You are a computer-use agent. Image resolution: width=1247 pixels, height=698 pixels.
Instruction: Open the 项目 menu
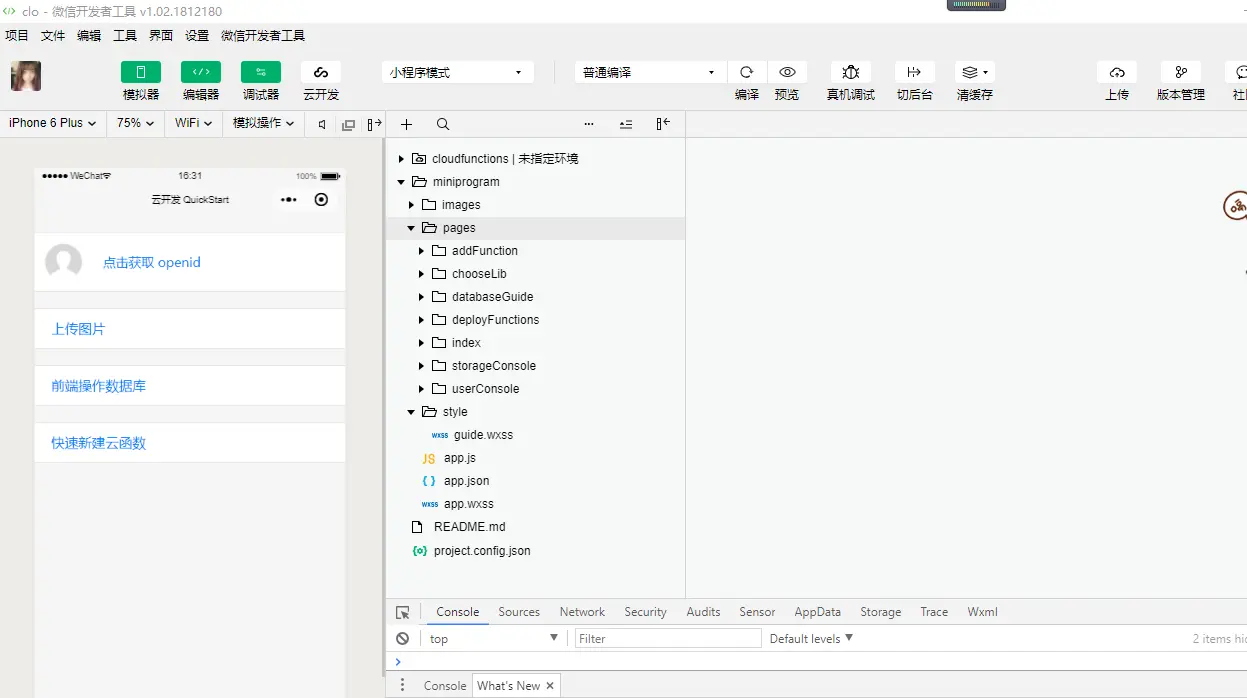coord(17,35)
